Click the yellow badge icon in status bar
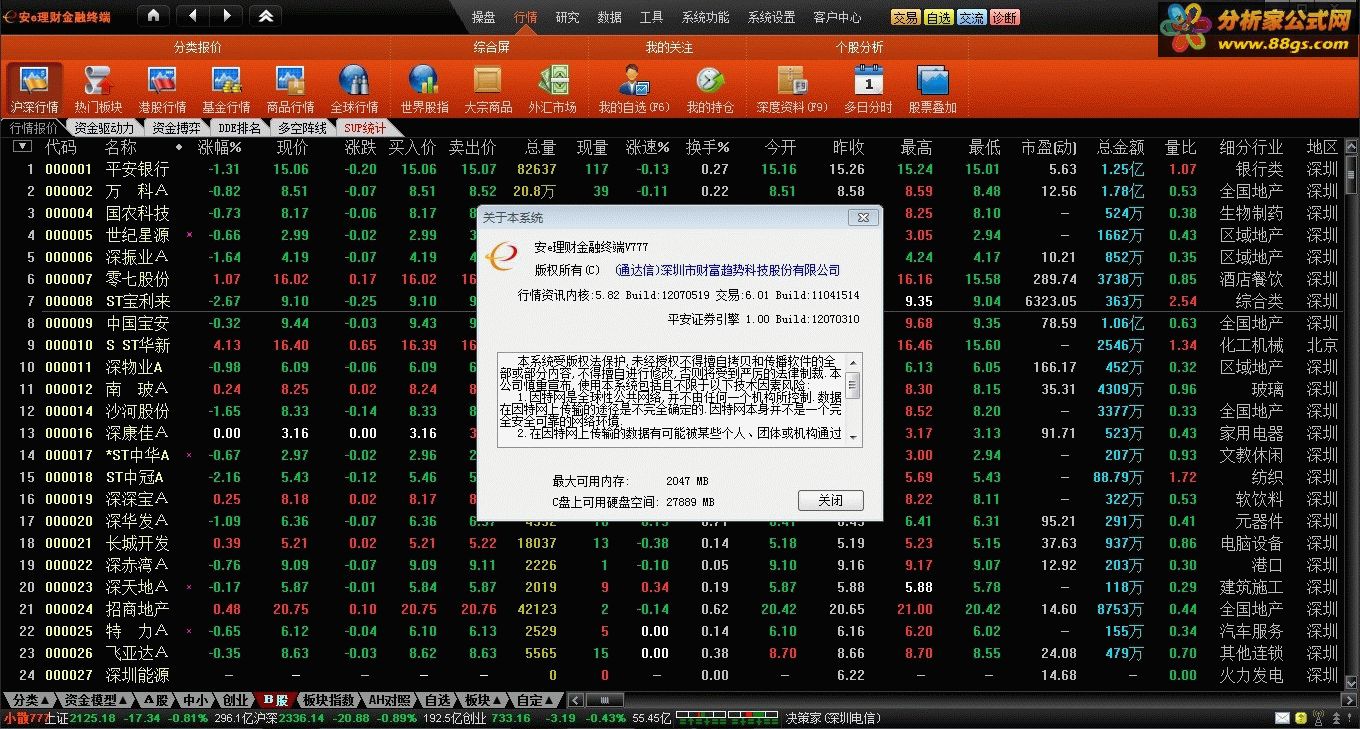 1300,718
